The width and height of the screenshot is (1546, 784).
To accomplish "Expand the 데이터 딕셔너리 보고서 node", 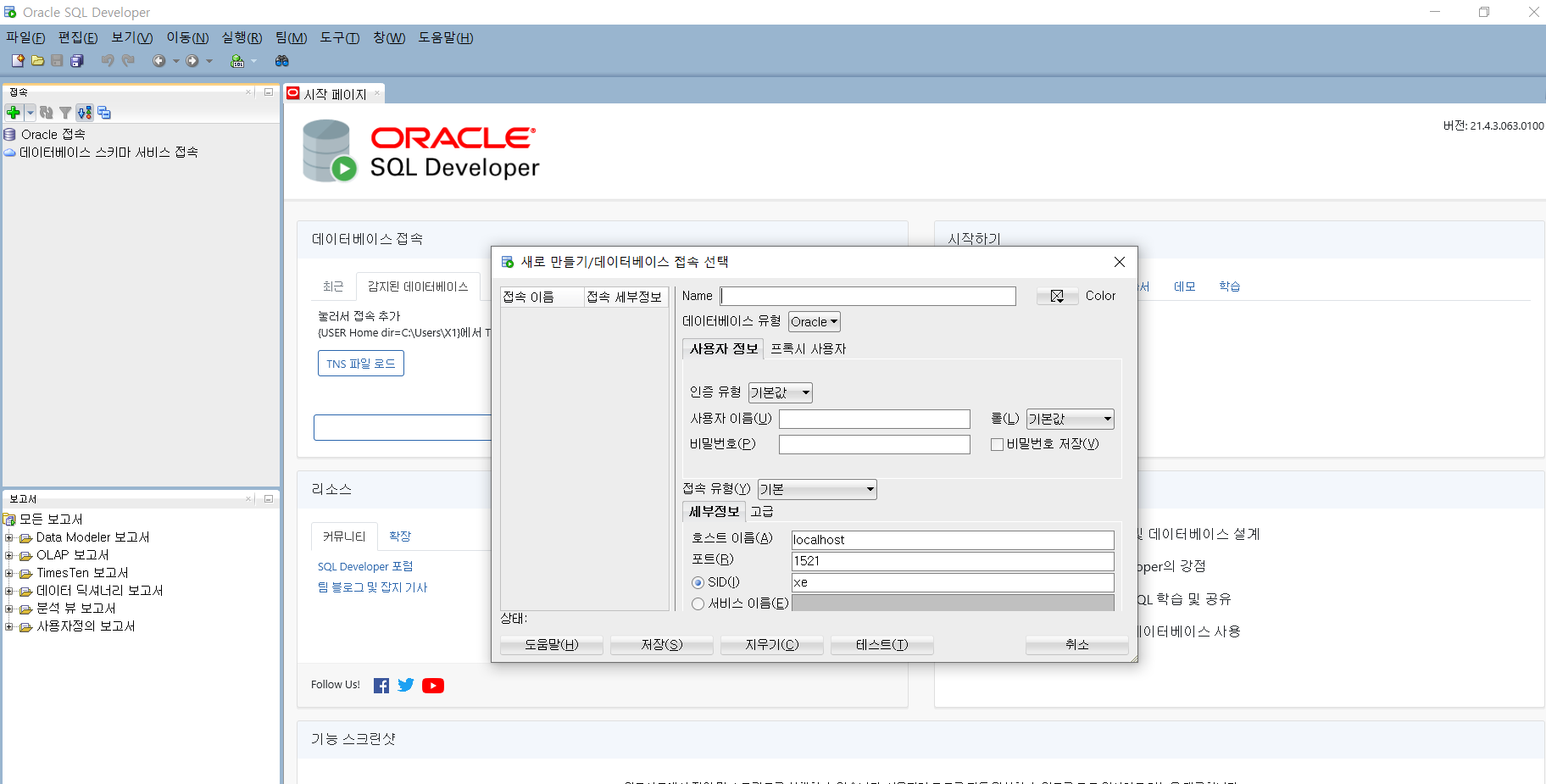I will pos(9,591).
